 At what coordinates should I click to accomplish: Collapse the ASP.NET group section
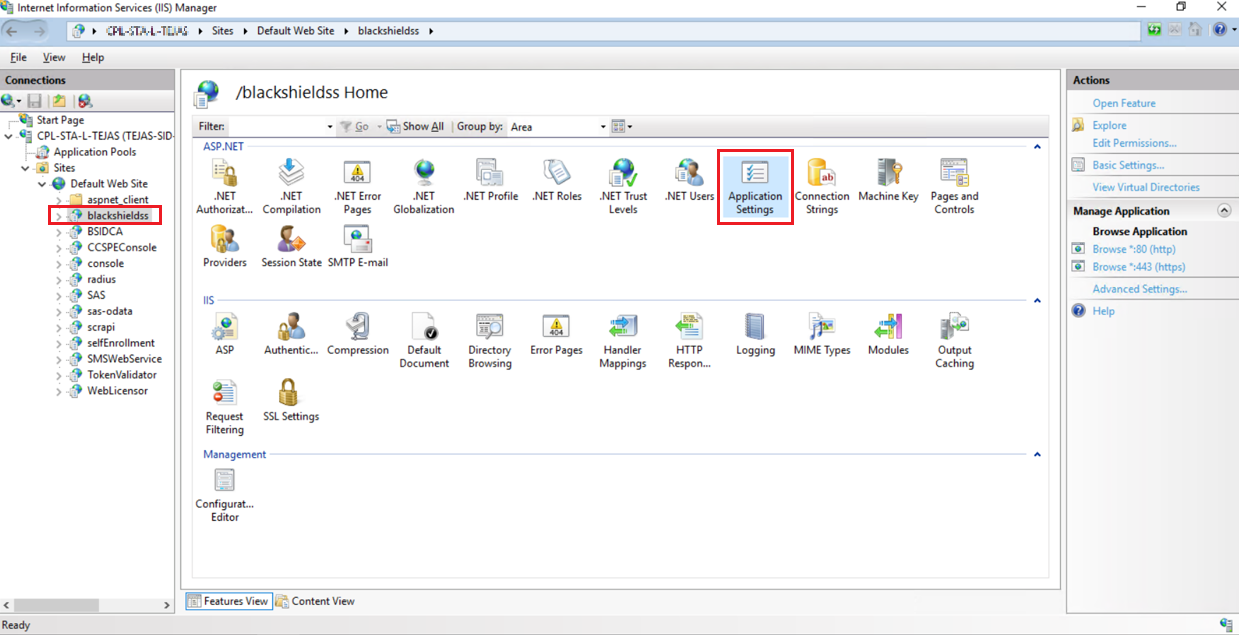[x=1037, y=147]
